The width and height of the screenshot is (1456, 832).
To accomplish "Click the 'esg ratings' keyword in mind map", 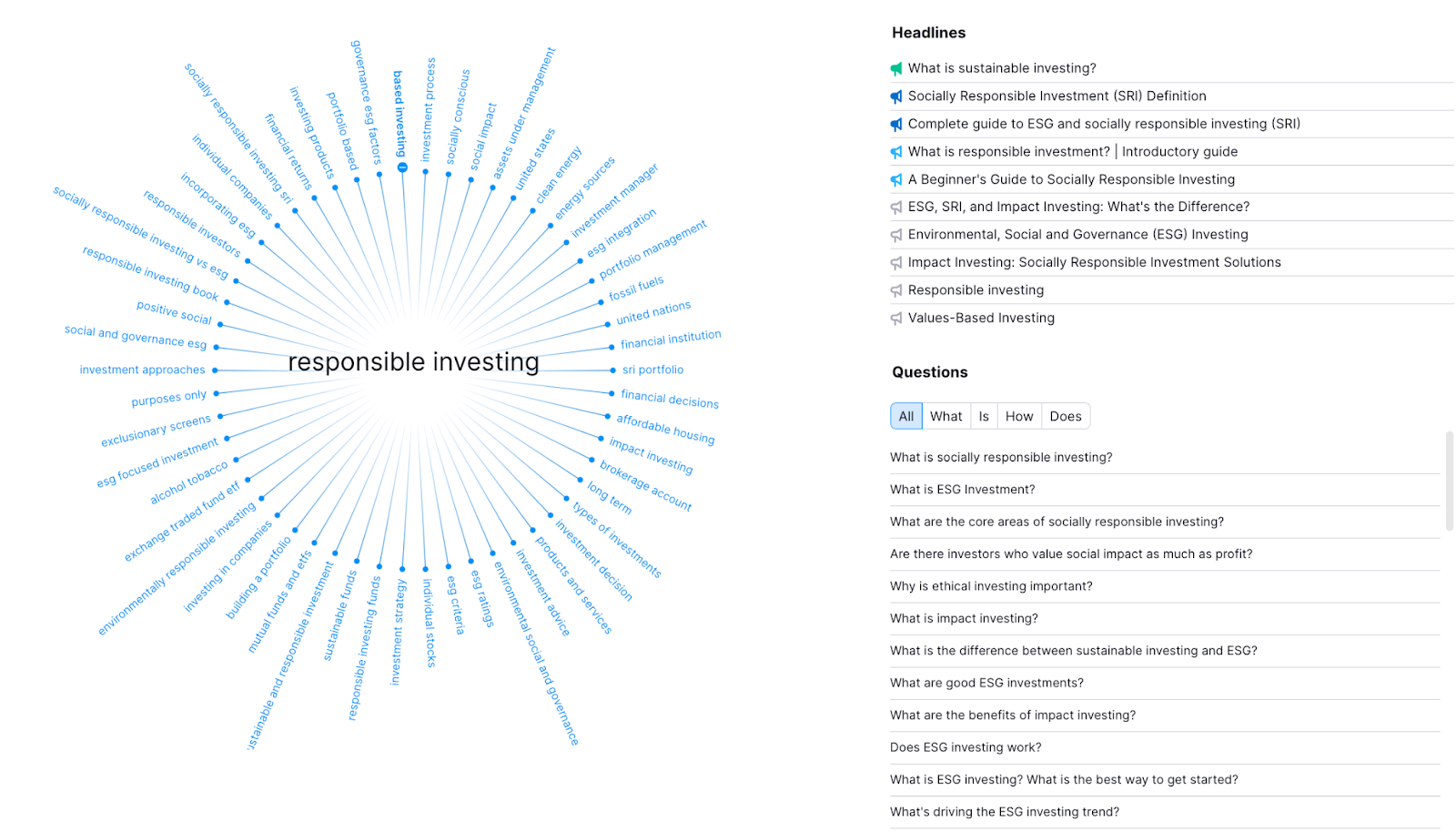I will [481, 598].
